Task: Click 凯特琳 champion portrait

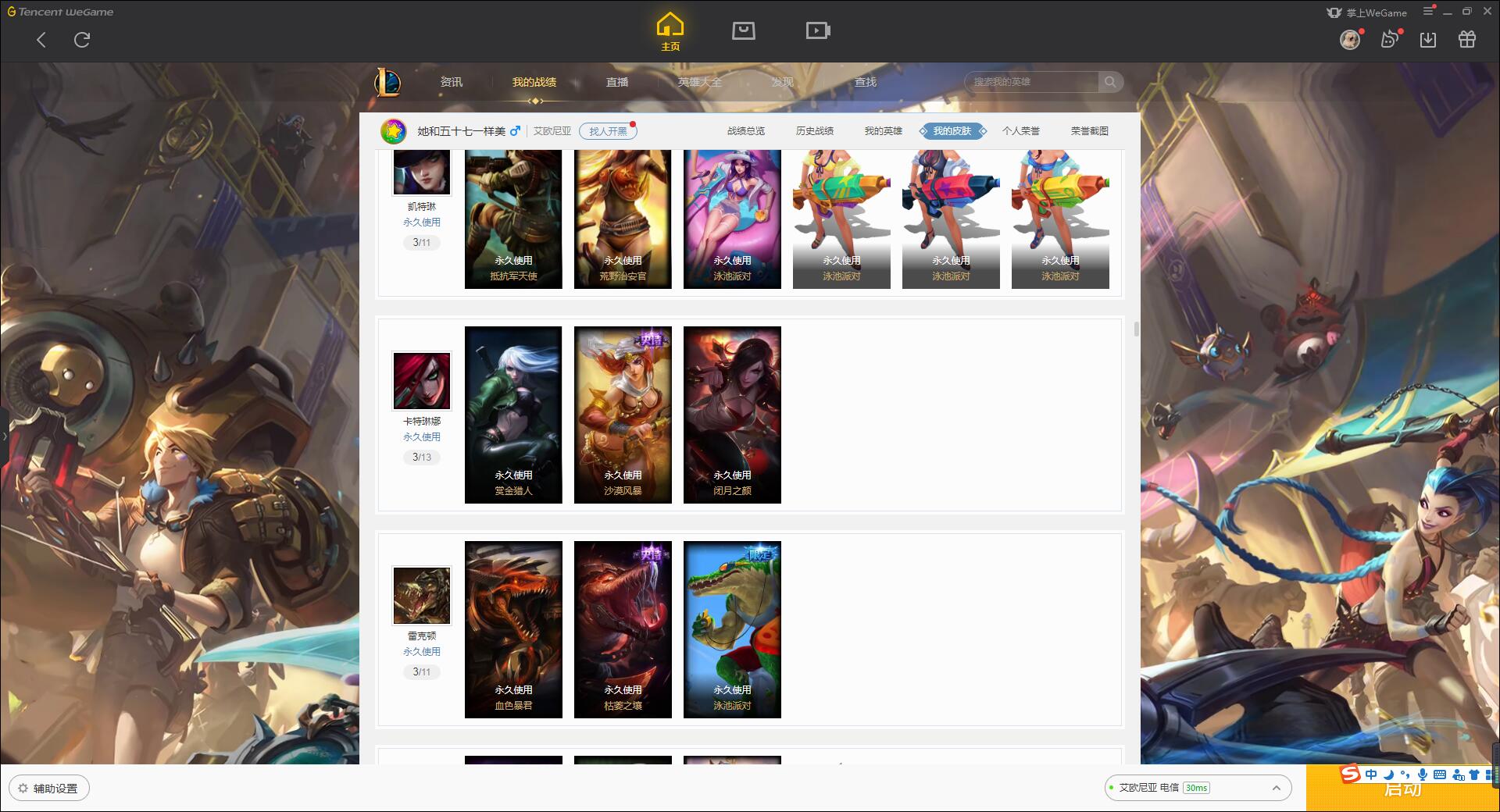Action: point(422,172)
